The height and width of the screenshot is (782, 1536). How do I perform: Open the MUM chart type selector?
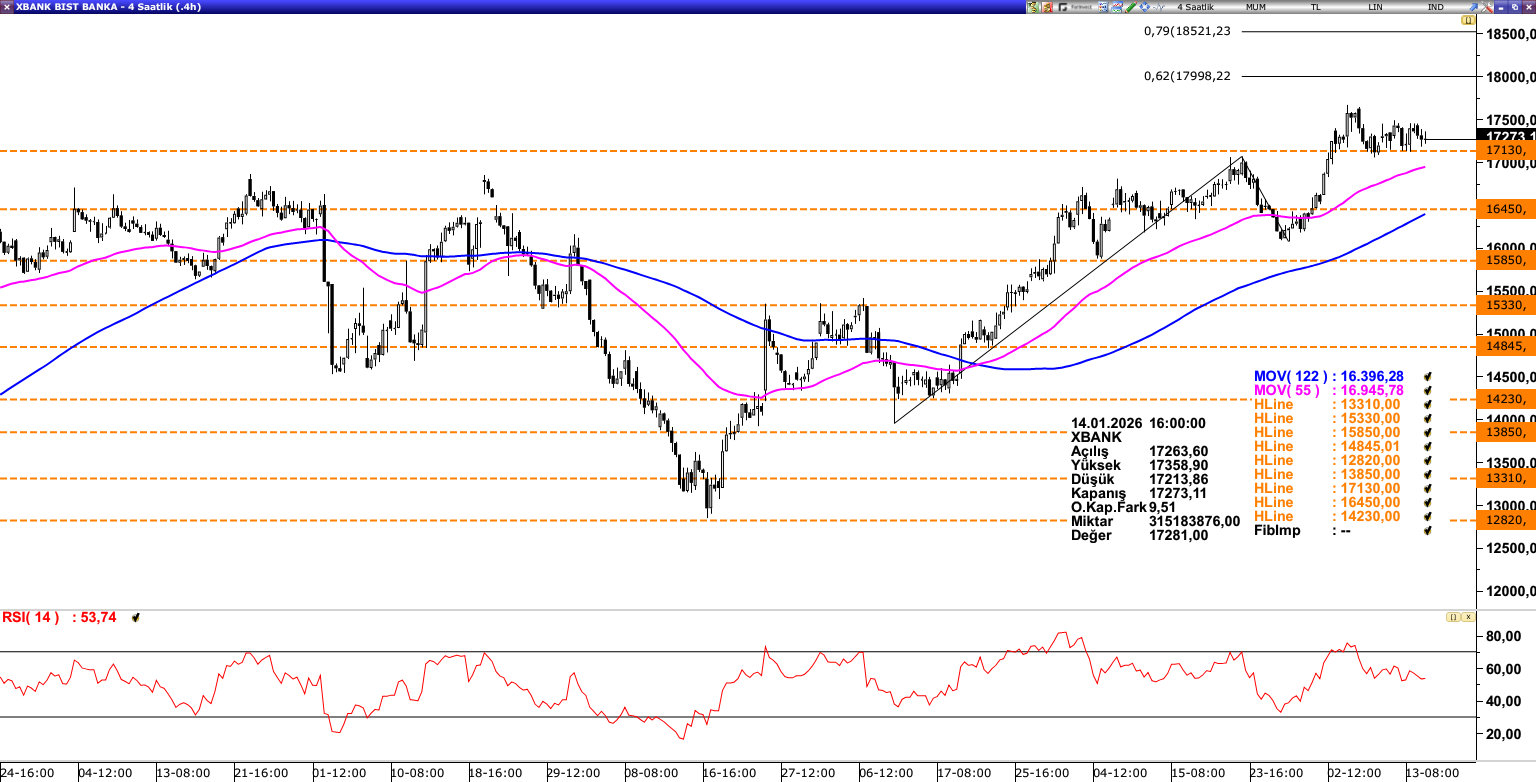coord(1255,7)
